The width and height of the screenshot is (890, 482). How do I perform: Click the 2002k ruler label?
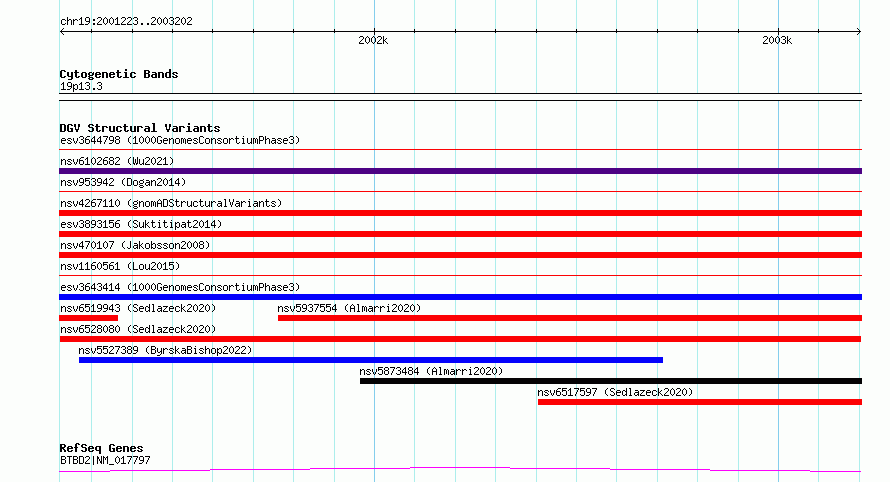(373, 40)
